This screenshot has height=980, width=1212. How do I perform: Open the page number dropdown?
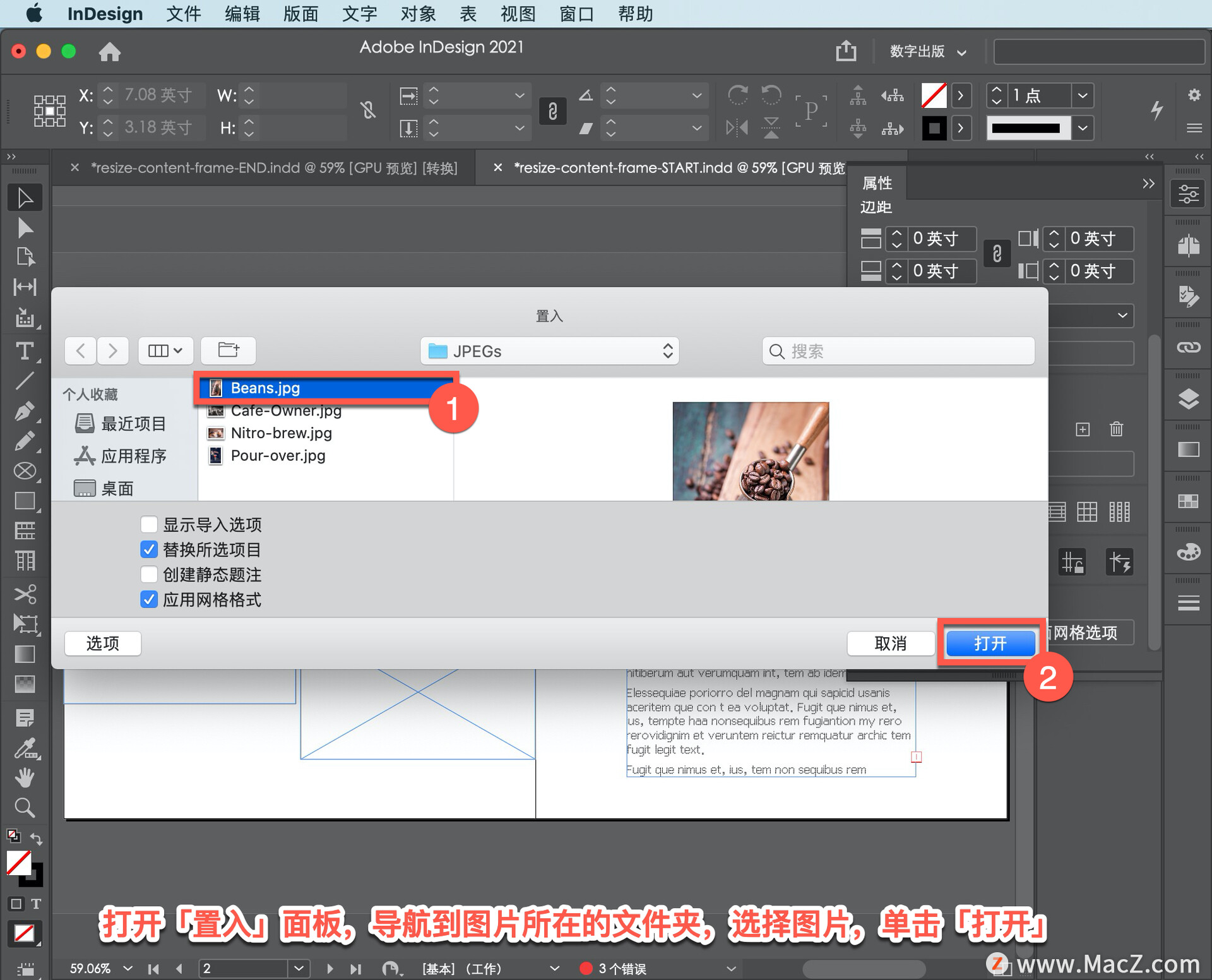point(299,968)
